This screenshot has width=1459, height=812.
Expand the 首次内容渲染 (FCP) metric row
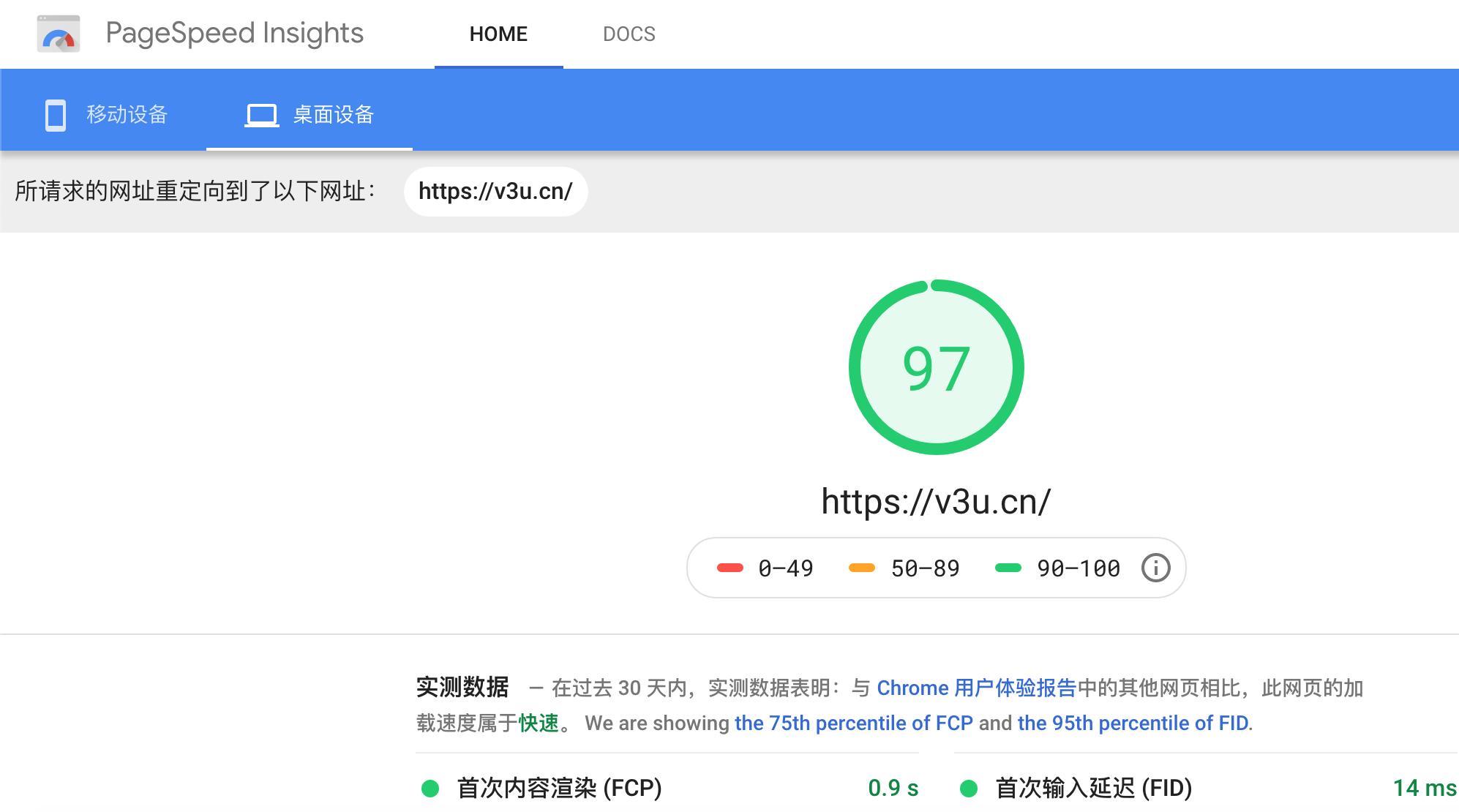coord(560,788)
